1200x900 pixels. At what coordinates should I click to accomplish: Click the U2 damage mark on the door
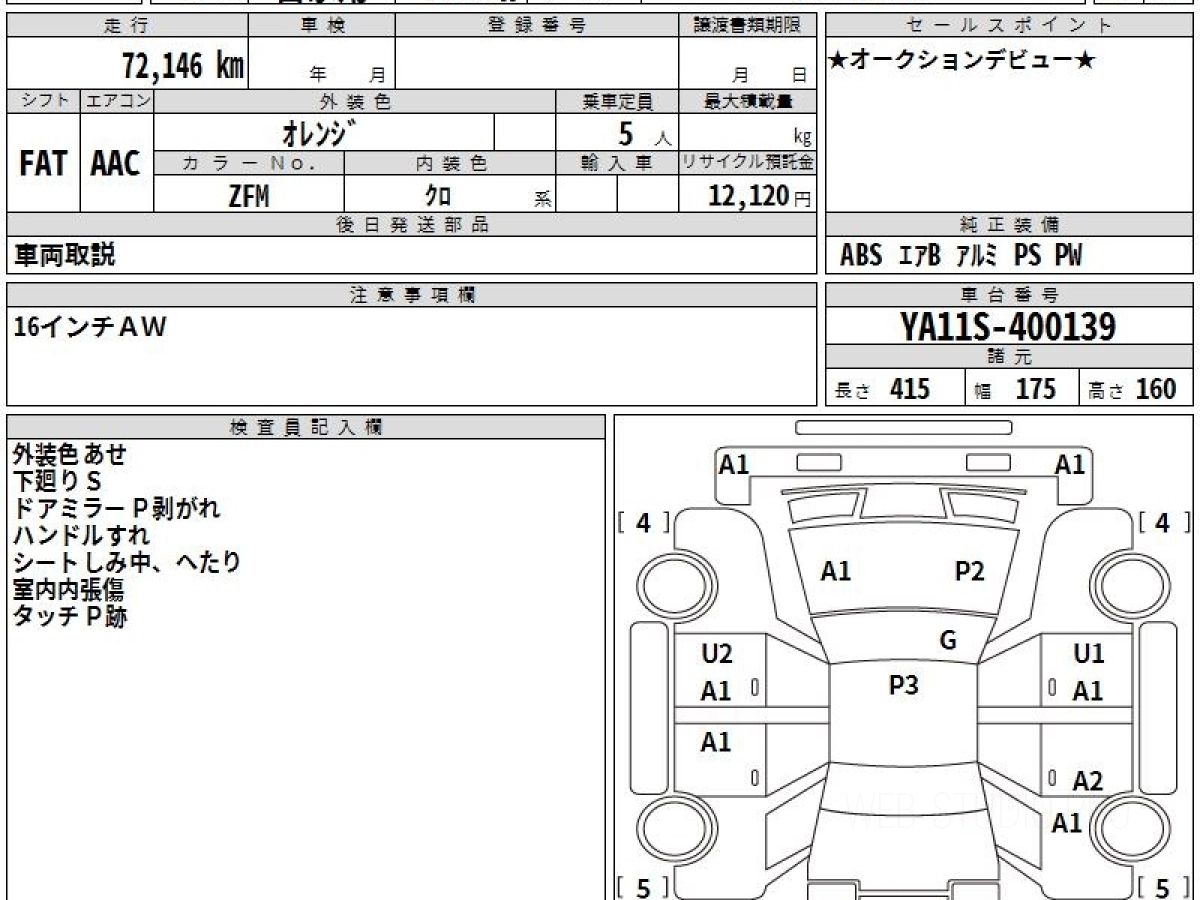(717, 655)
